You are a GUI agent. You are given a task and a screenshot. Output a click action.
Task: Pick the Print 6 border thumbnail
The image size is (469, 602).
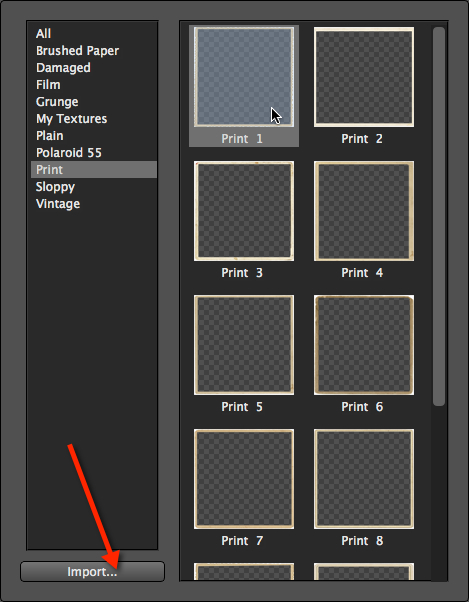click(x=364, y=345)
